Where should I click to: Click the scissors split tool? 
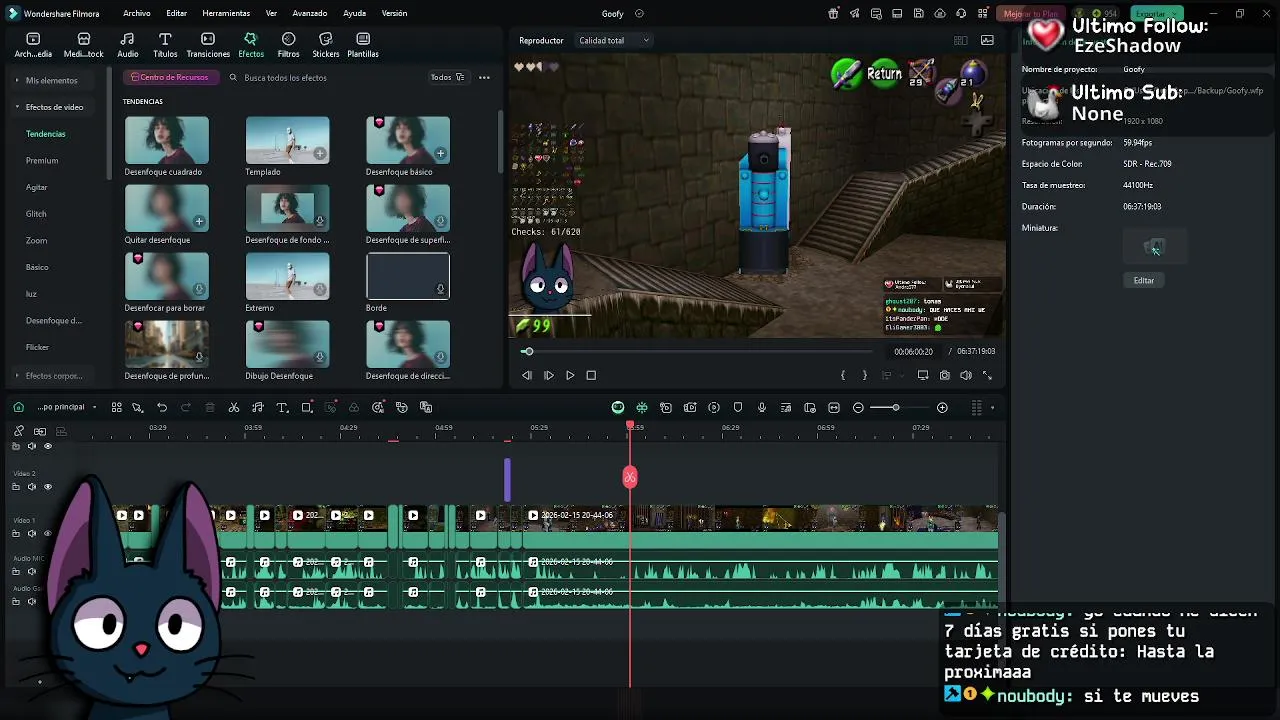[234, 407]
